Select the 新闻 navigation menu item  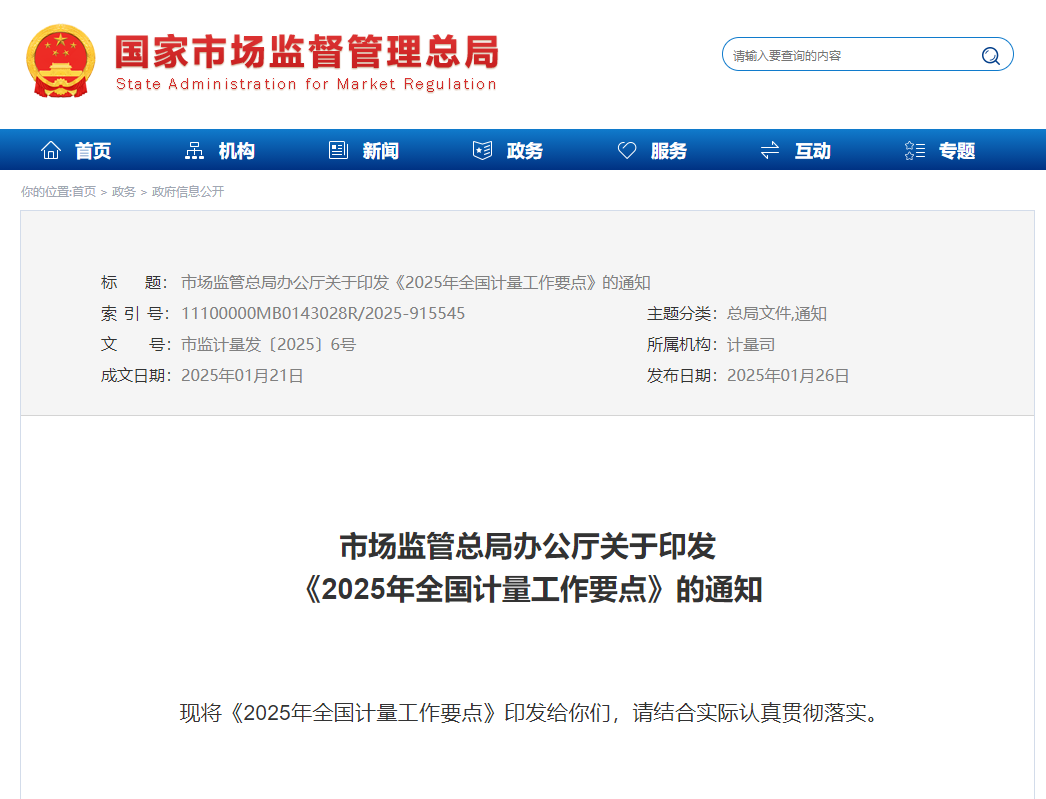tap(381, 151)
